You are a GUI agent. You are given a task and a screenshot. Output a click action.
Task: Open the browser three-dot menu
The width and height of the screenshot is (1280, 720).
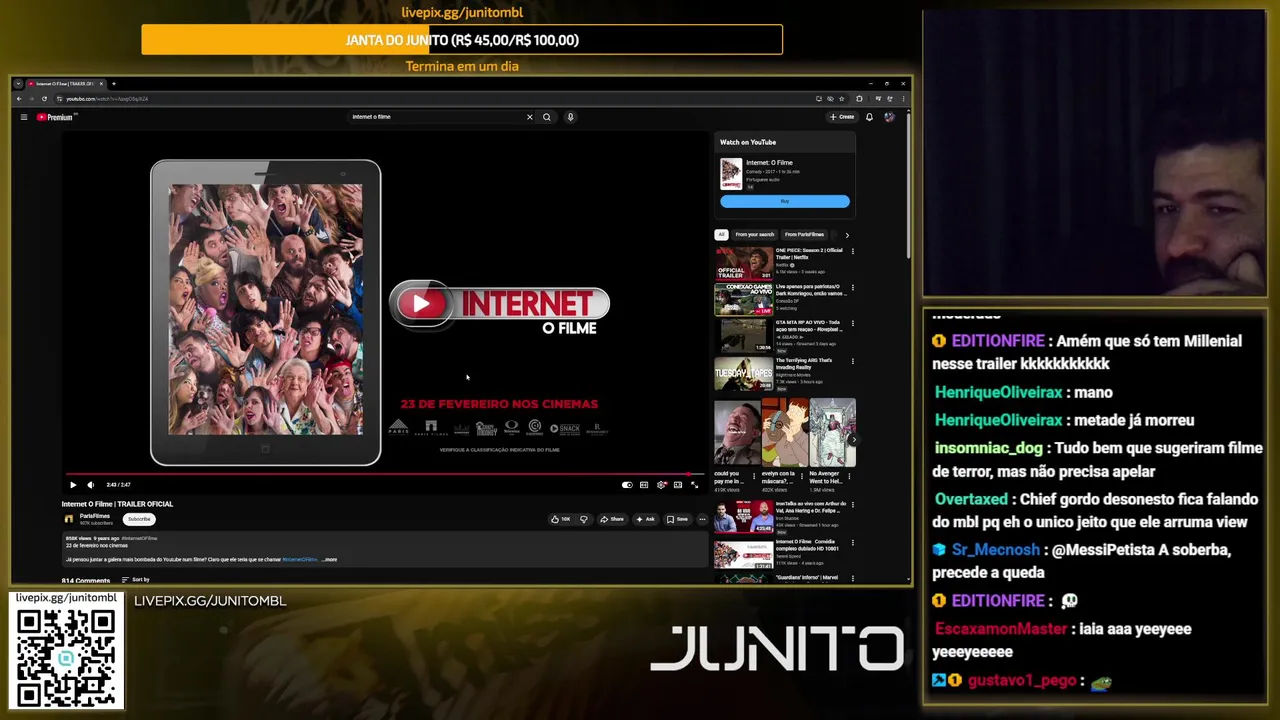click(x=901, y=99)
